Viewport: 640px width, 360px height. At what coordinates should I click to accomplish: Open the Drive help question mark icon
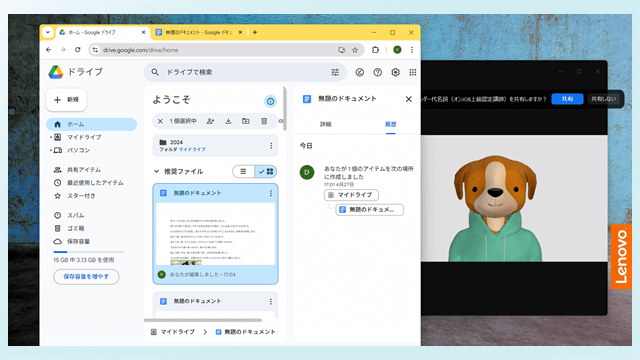378,72
